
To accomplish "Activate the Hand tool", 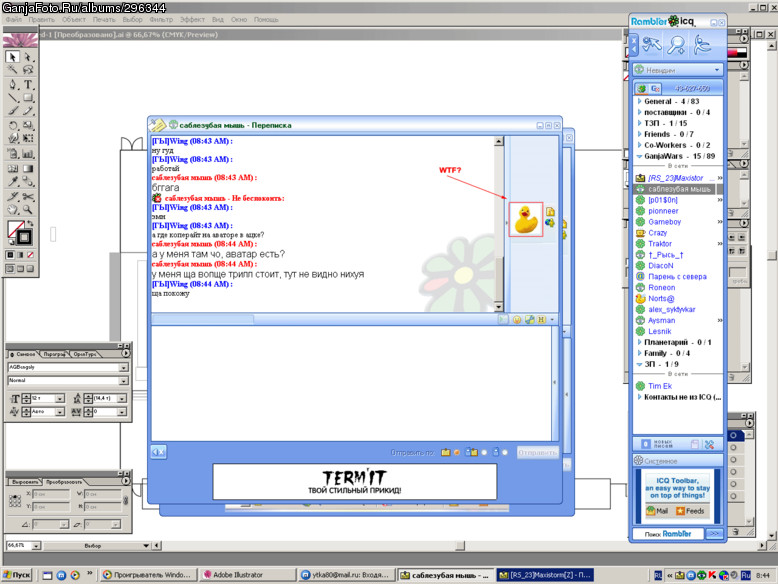I will click(13, 210).
